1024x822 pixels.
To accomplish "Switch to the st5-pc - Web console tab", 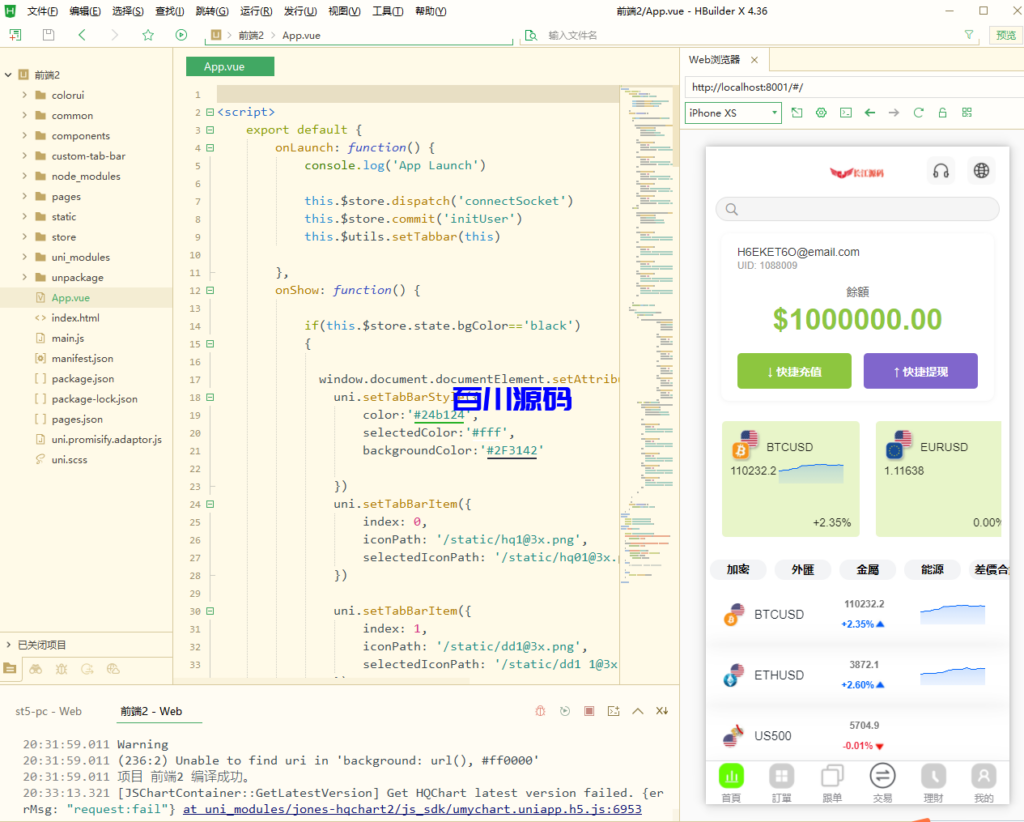I will (48, 711).
